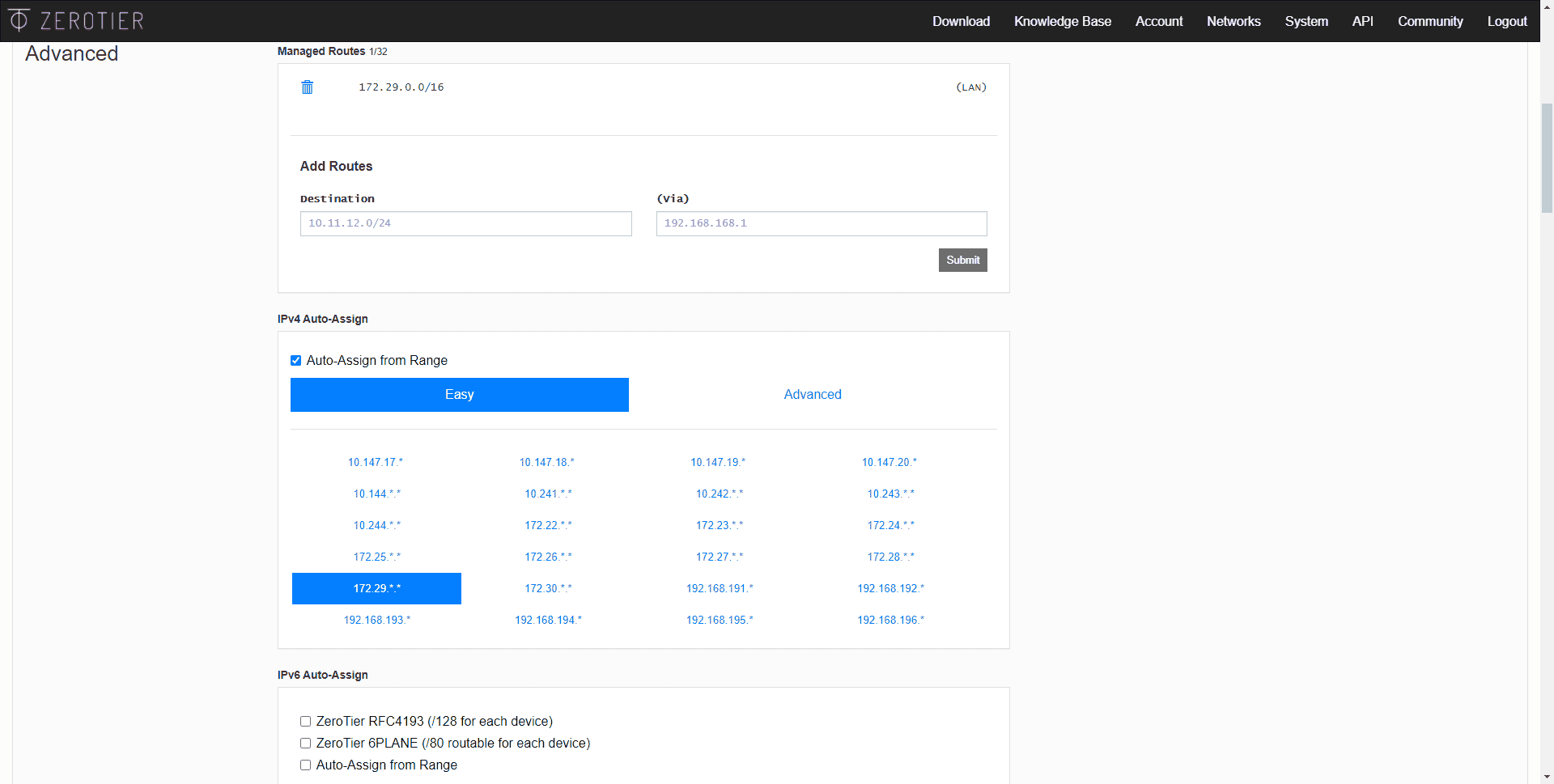Click the Advanced section heading
Screen dimensions: 1554x784
click(x=72, y=53)
